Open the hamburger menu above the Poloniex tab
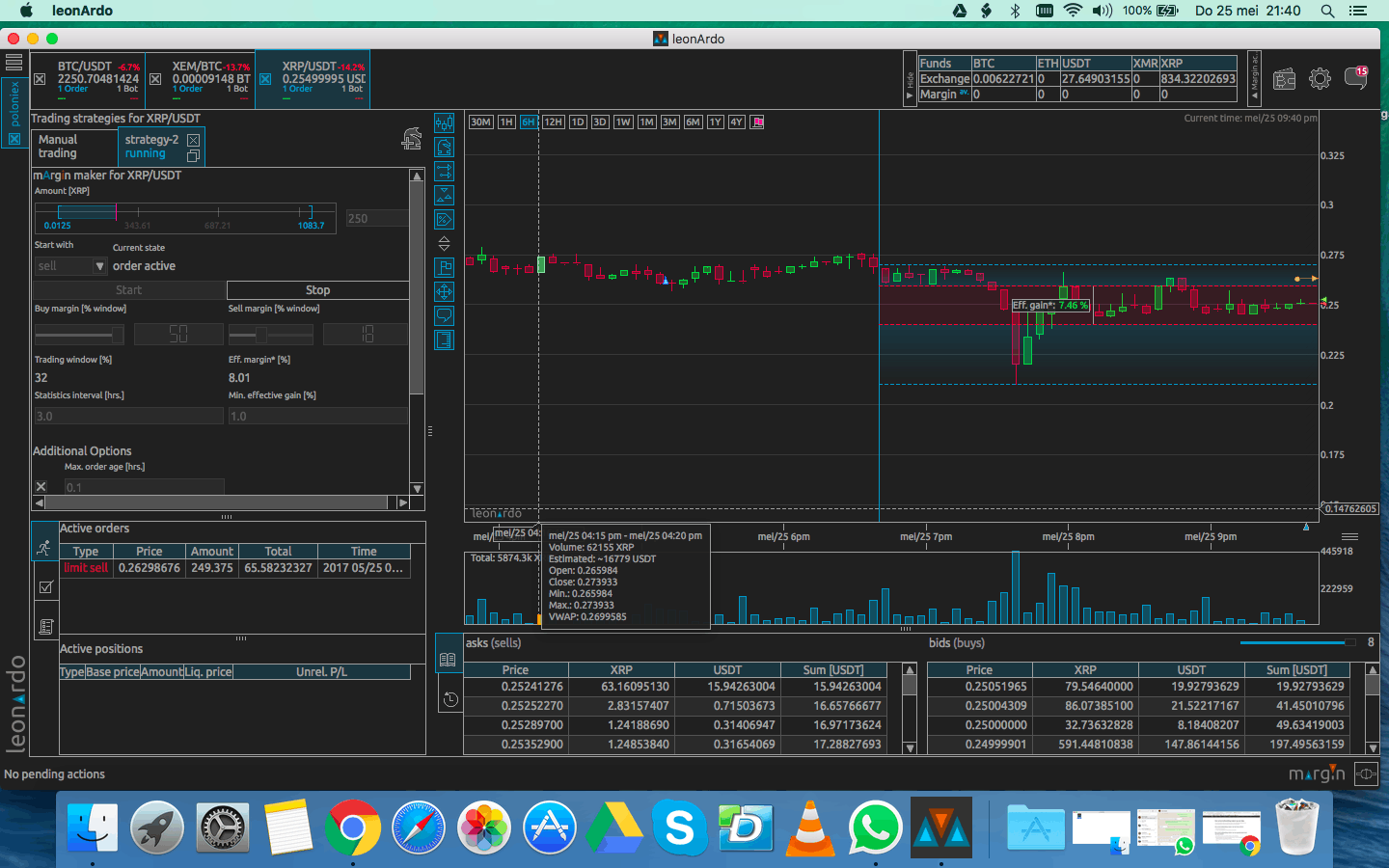The width and height of the screenshot is (1389, 868). 14,62
